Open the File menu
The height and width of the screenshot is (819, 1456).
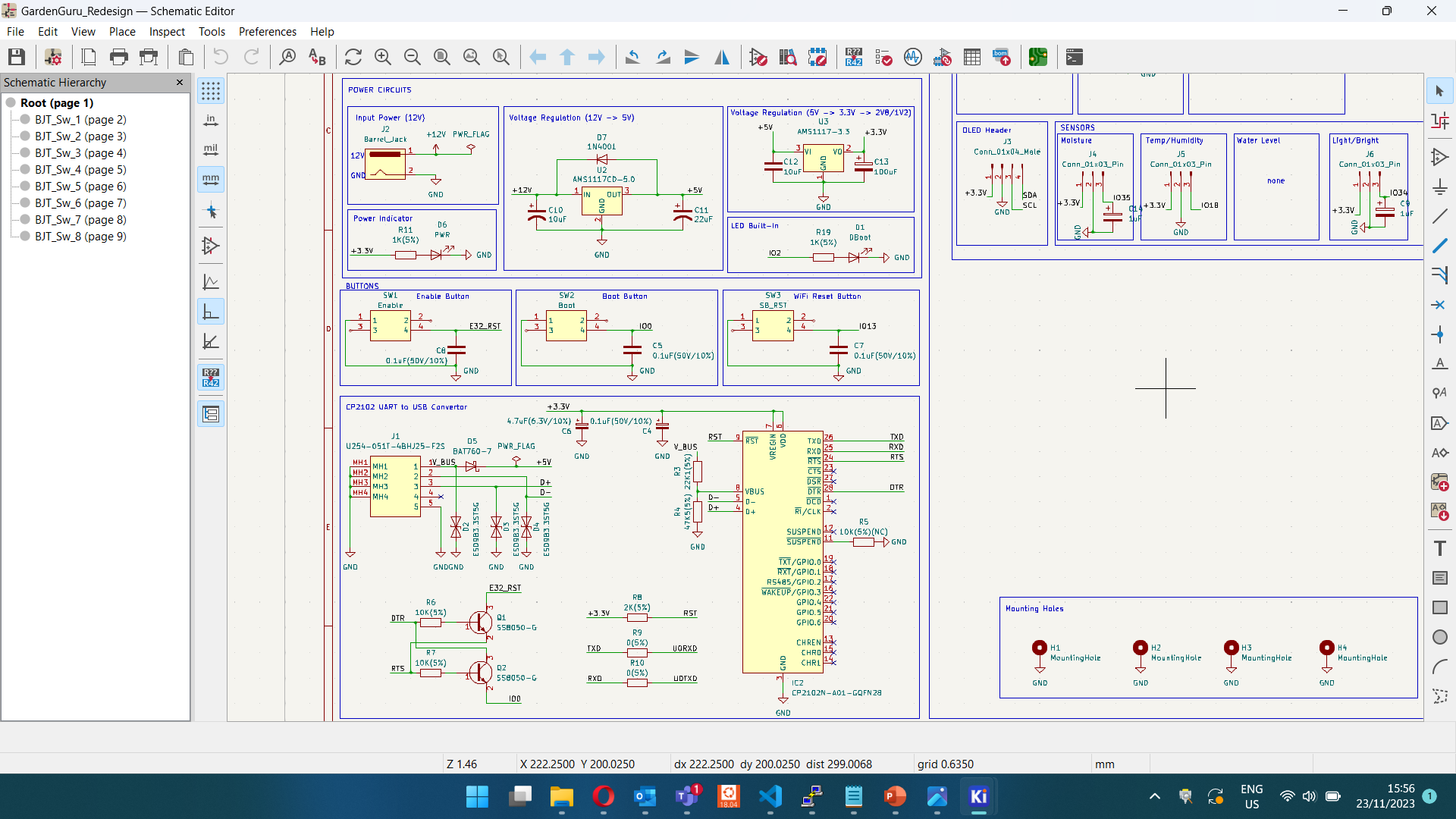15,31
